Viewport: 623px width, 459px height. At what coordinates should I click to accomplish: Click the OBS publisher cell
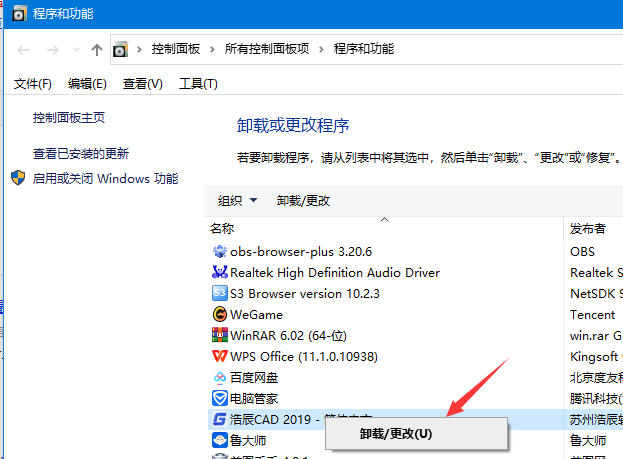tap(582, 252)
